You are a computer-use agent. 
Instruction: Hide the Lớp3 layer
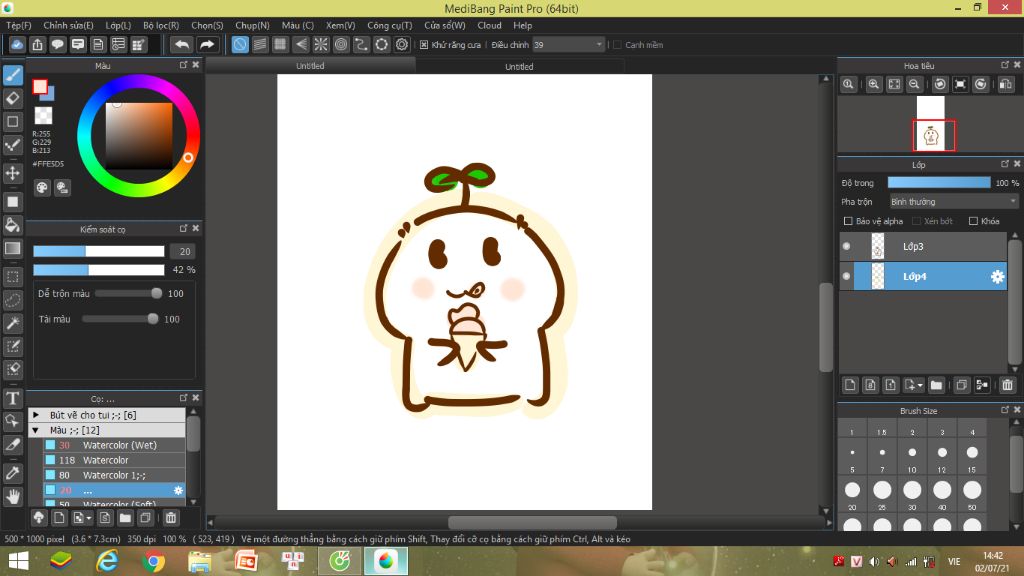846,246
